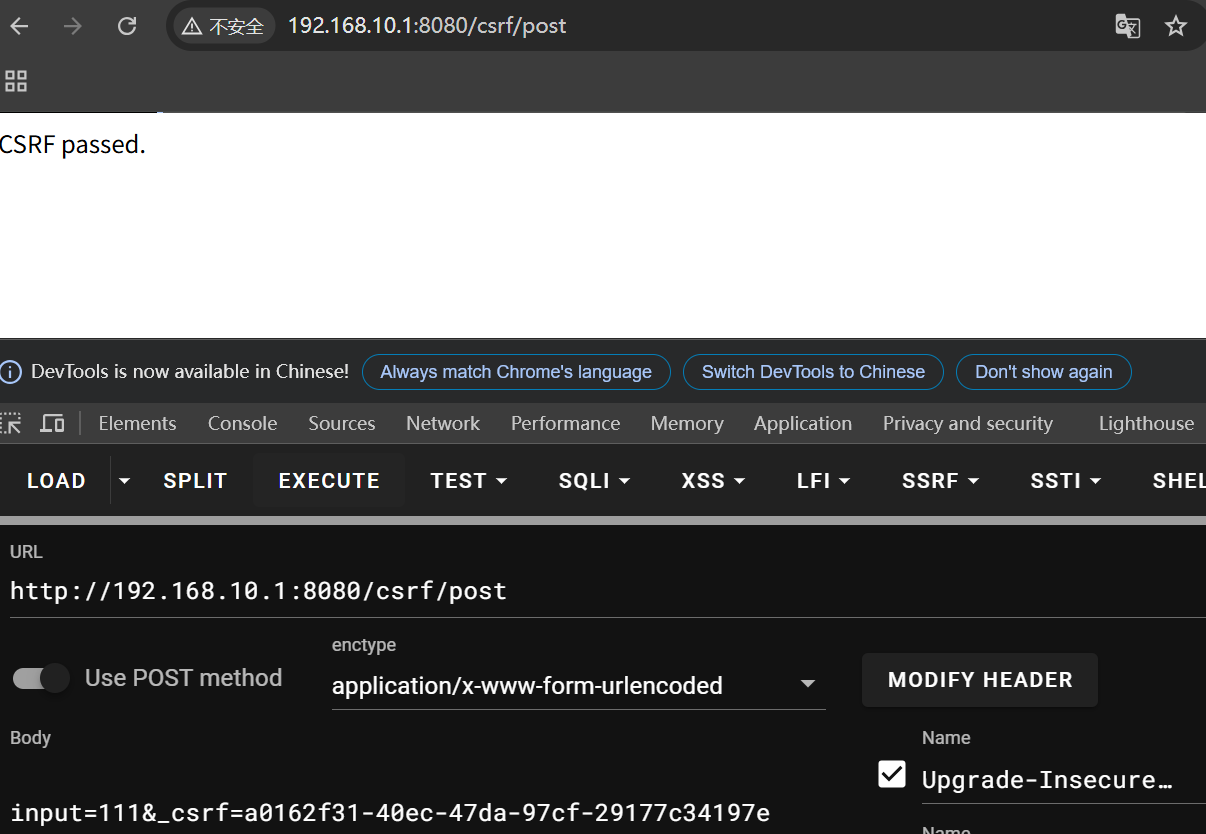Viewport: 1206px width, 834px height.
Task: Open the LOAD dropdown arrow
Action: coord(124,481)
